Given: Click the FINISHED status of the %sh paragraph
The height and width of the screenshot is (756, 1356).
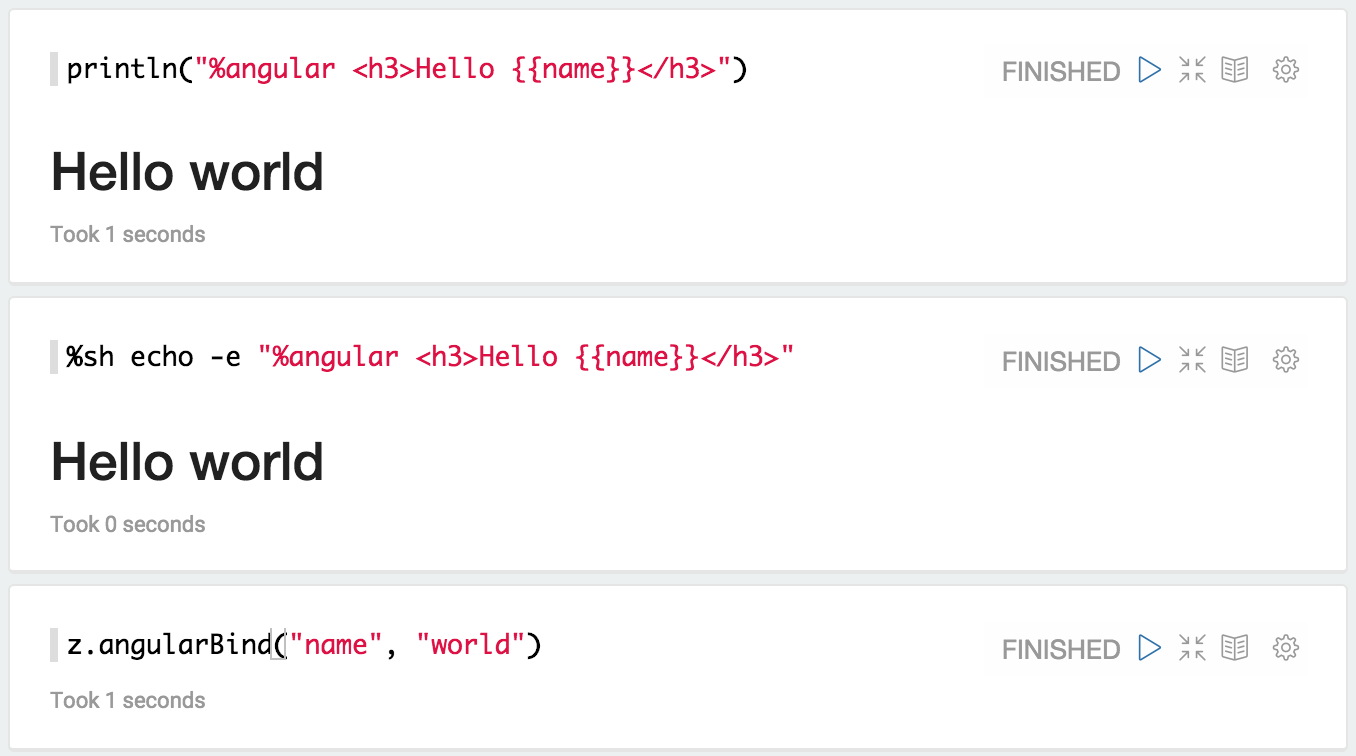Looking at the screenshot, I should pyautogui.click(x=1060, y=361).
